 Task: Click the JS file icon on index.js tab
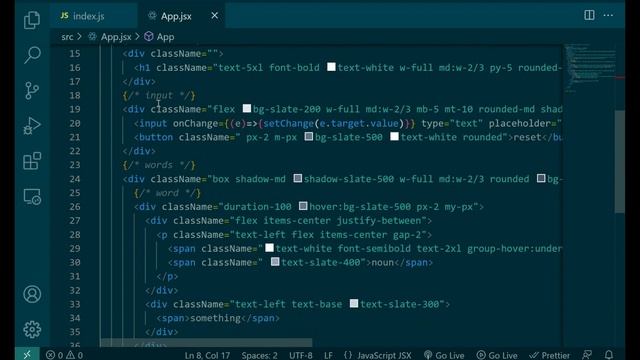point(64,16)
